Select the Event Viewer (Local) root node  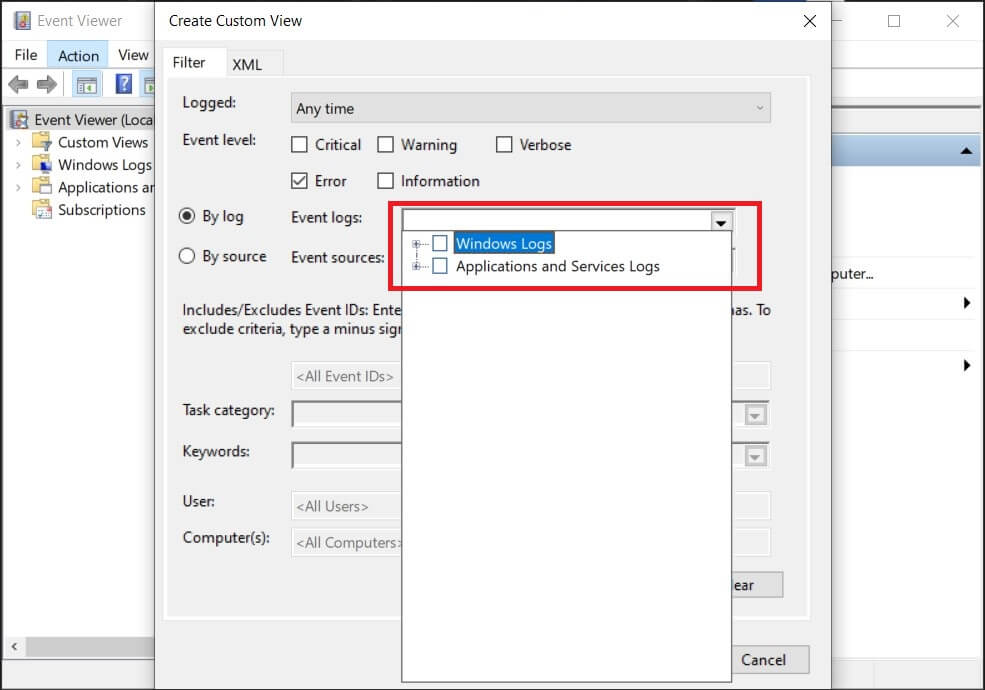point(87,119)
